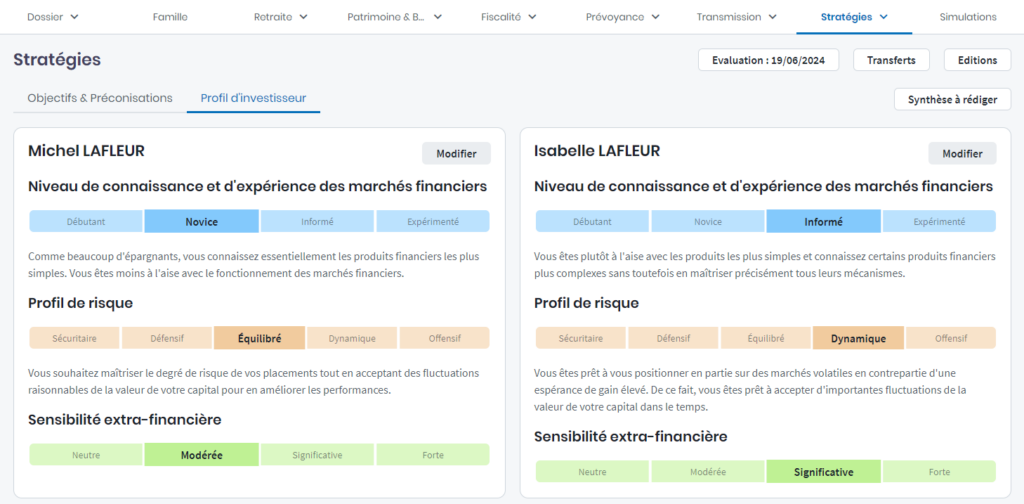Switch to Objectifs & Préconisations tab
Image resolution: width=1024 pixels, height=504 pixels.
(x=100, y=98)
